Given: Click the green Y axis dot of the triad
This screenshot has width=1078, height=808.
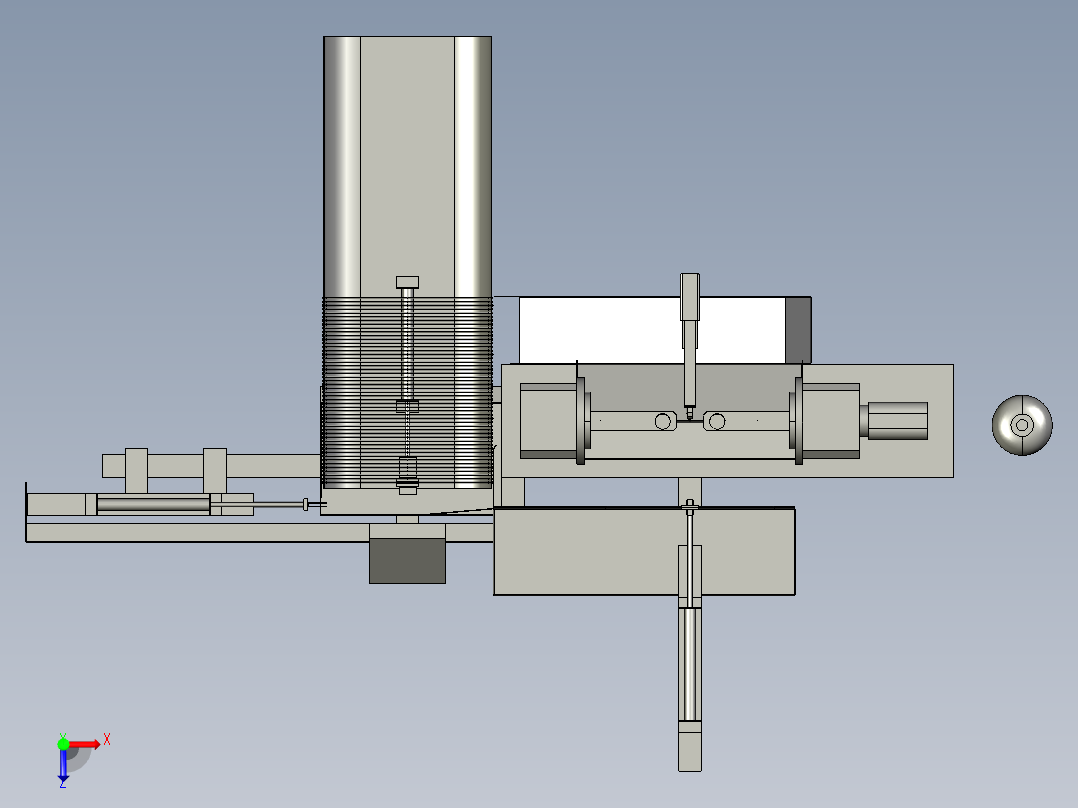Looking at the screenshot, I should [x=63, y=744].
